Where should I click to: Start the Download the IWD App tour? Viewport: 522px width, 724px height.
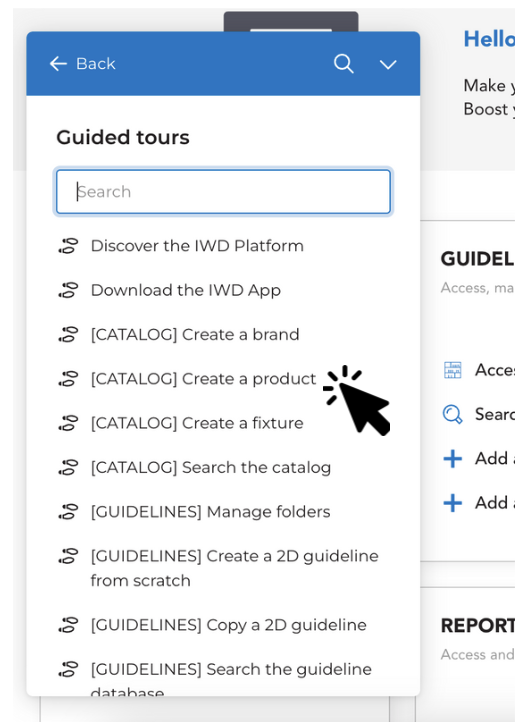coord(186,290)
